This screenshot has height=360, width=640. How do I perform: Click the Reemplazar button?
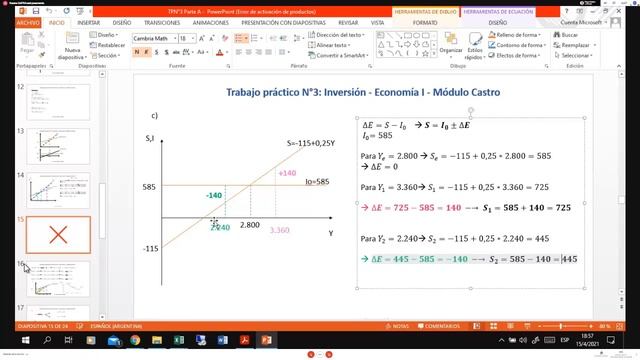pos(575,45)
